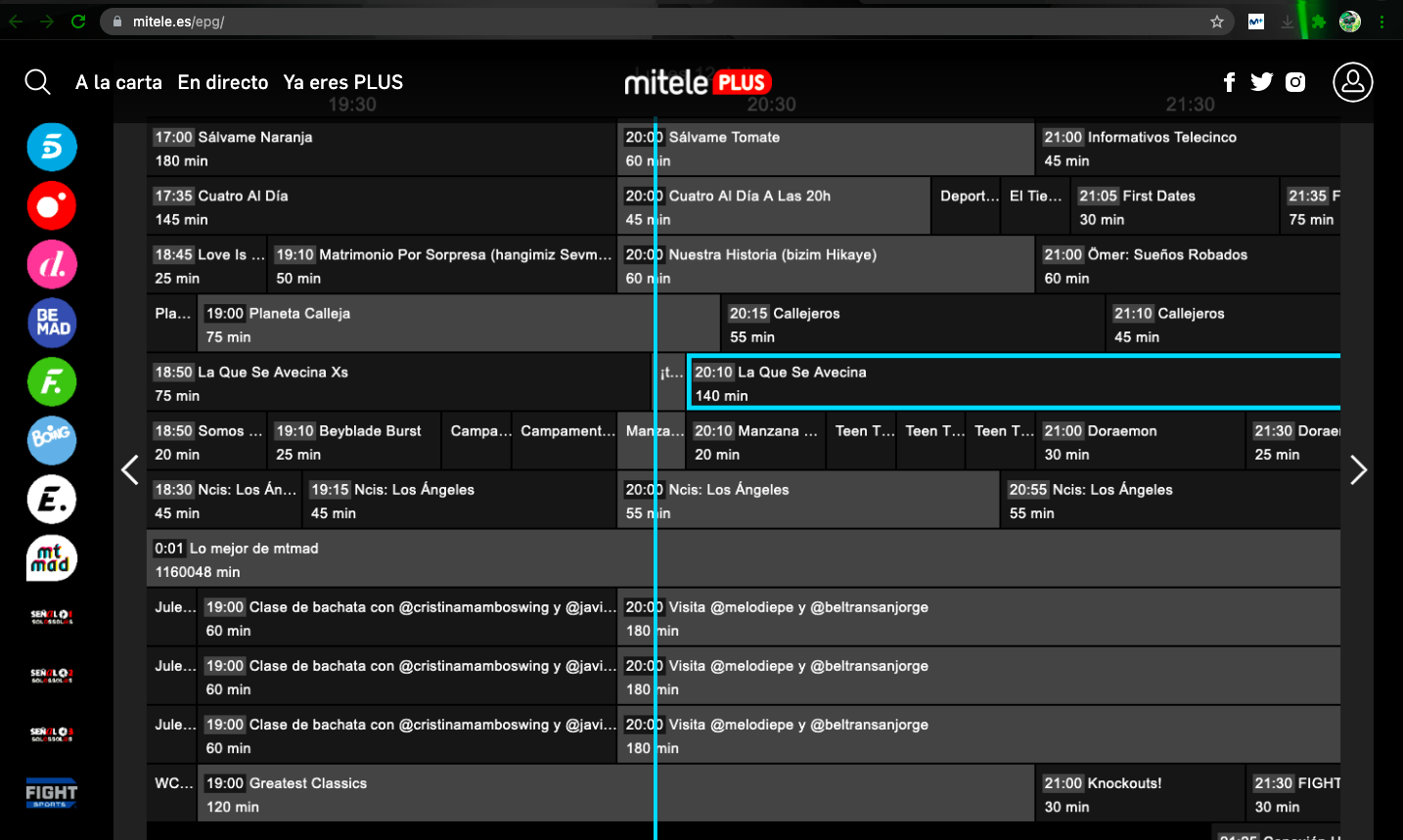
Task: Open the mtmad channel logo
Action: coord(52,558)
